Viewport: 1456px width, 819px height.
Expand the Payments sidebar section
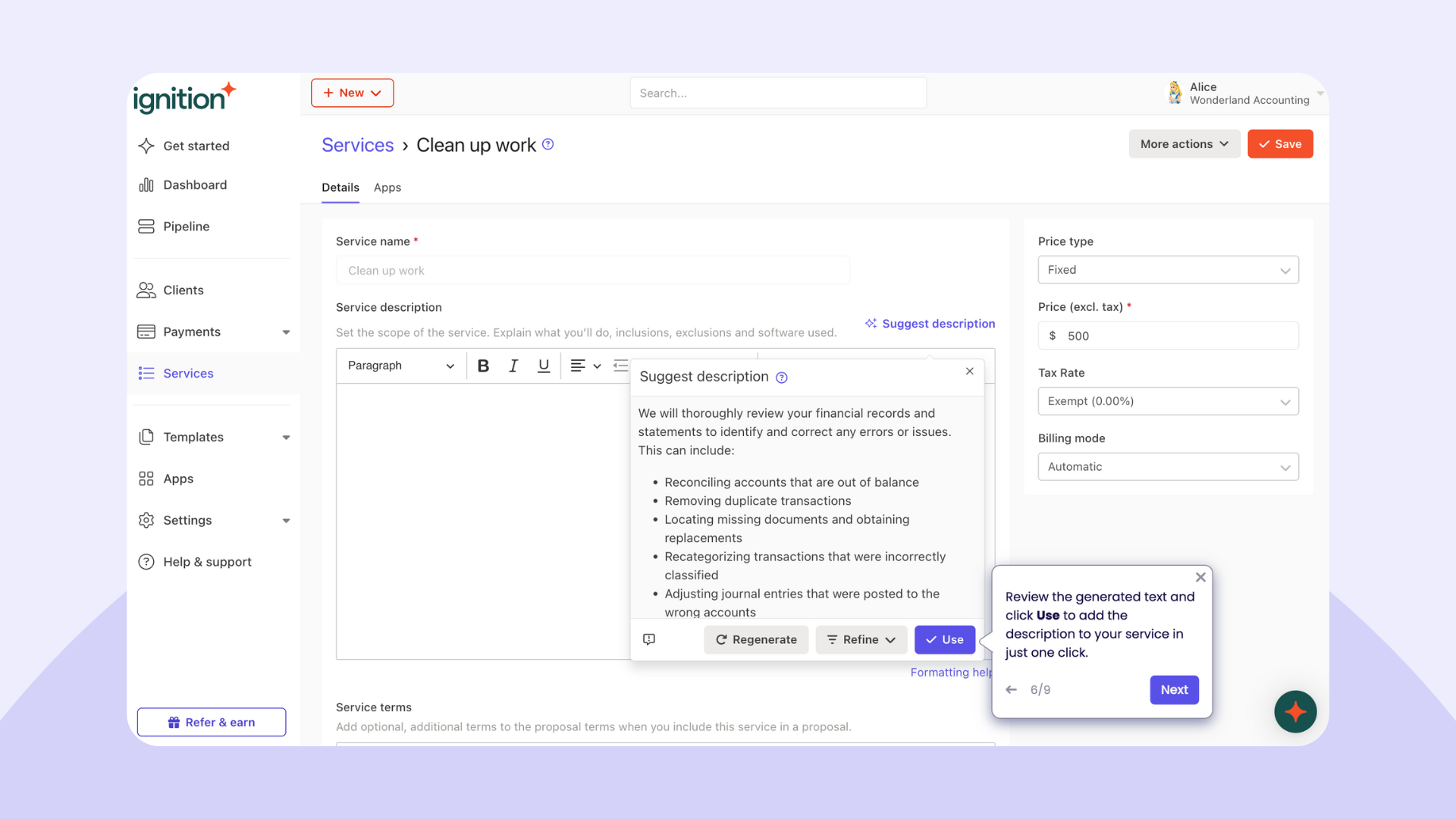click(x=286, y=332)
